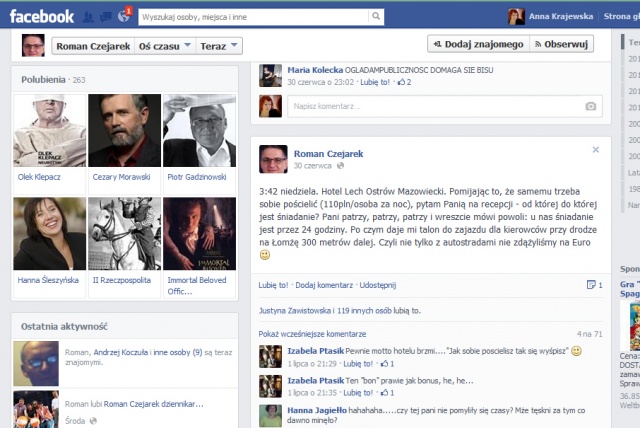This screenshot has height=428, width=640.
Task: Hide Roman Czejarek's hotel post with X
Action: point(595,149)
